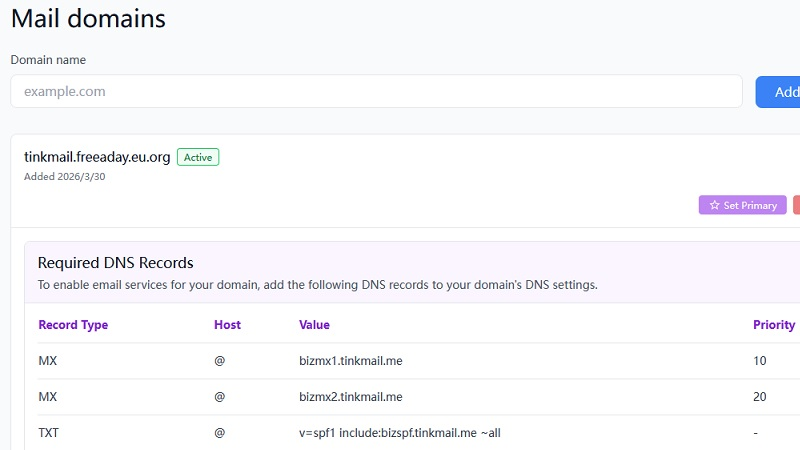Click the Record Type column header
The image size is (800, 450).
coord(73,325)
